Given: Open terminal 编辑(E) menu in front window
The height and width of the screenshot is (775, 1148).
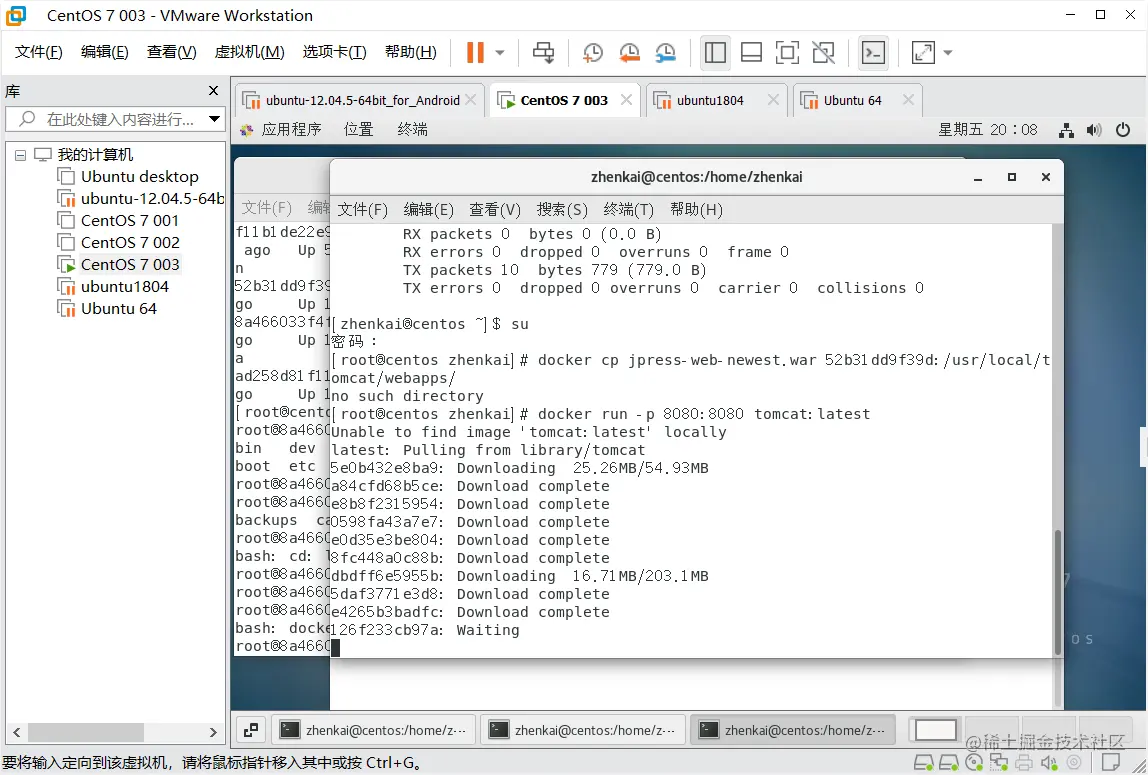Looking at the screenshot, I should click(428, 210).
